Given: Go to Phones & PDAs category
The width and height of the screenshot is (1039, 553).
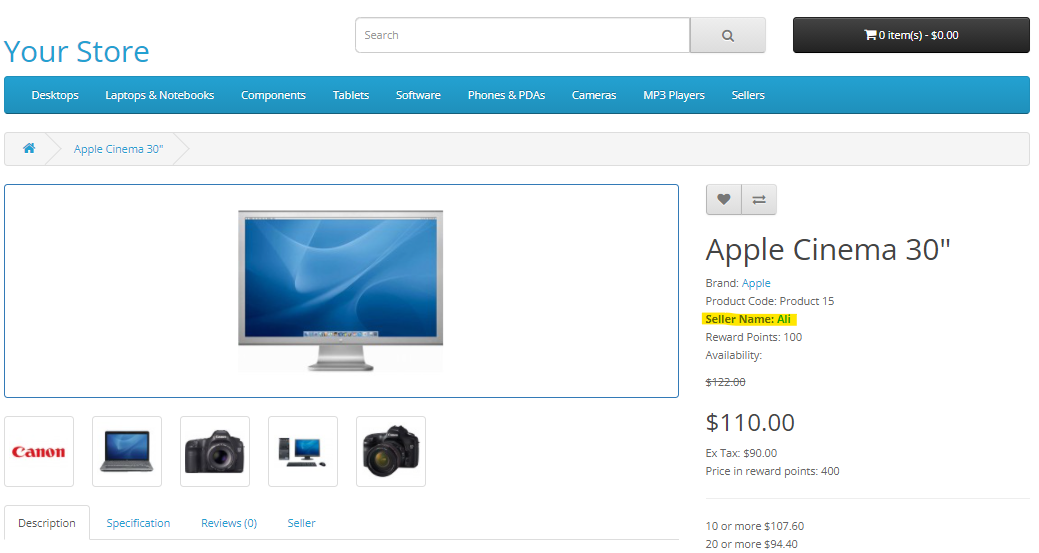Looking at the screenshot, I should pos(506,95).
